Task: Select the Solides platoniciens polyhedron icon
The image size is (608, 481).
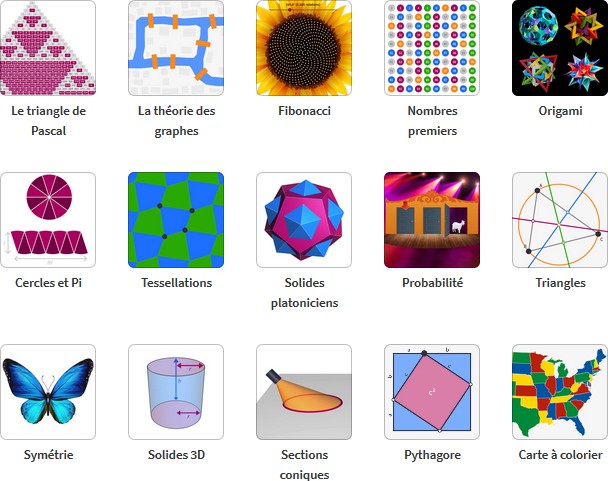Action: point(304,220)
